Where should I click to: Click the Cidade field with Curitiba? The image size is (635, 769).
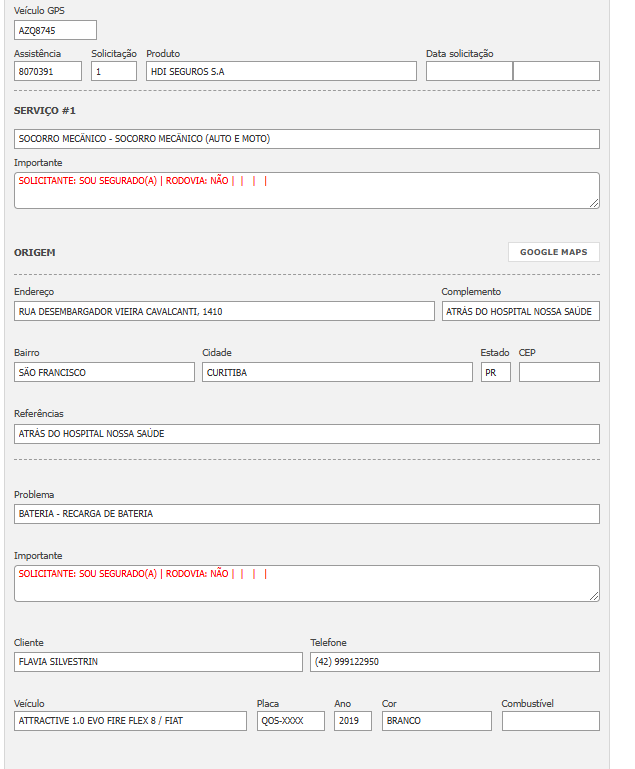(337, 372)
